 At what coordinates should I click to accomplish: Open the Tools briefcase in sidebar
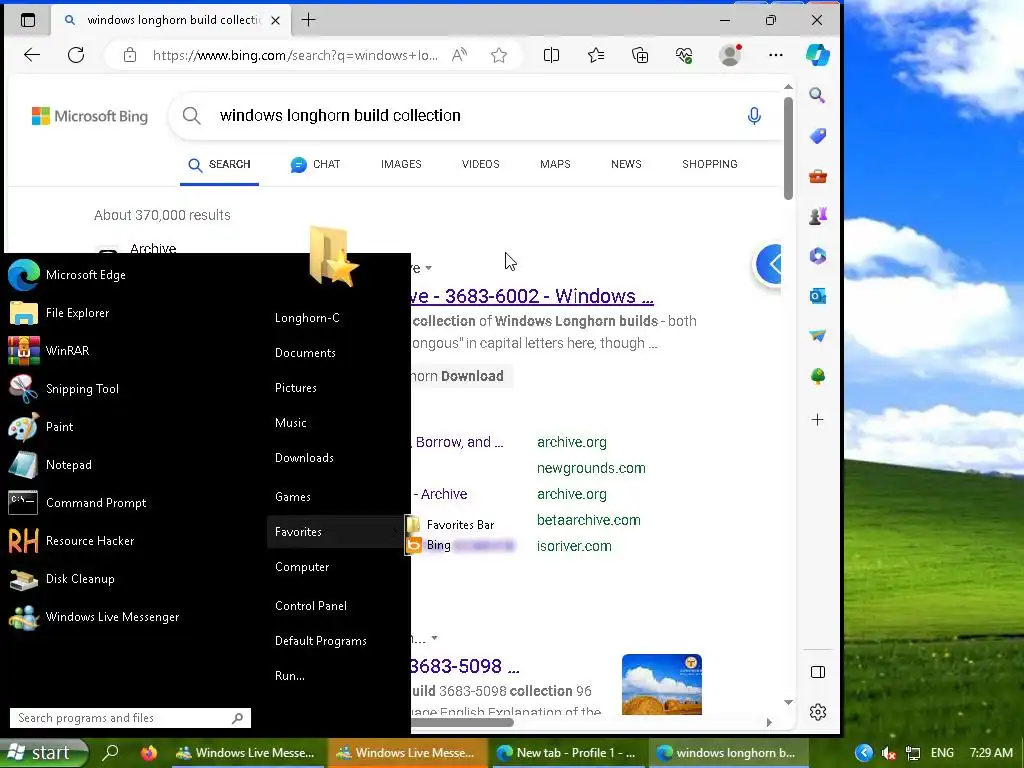818,176
